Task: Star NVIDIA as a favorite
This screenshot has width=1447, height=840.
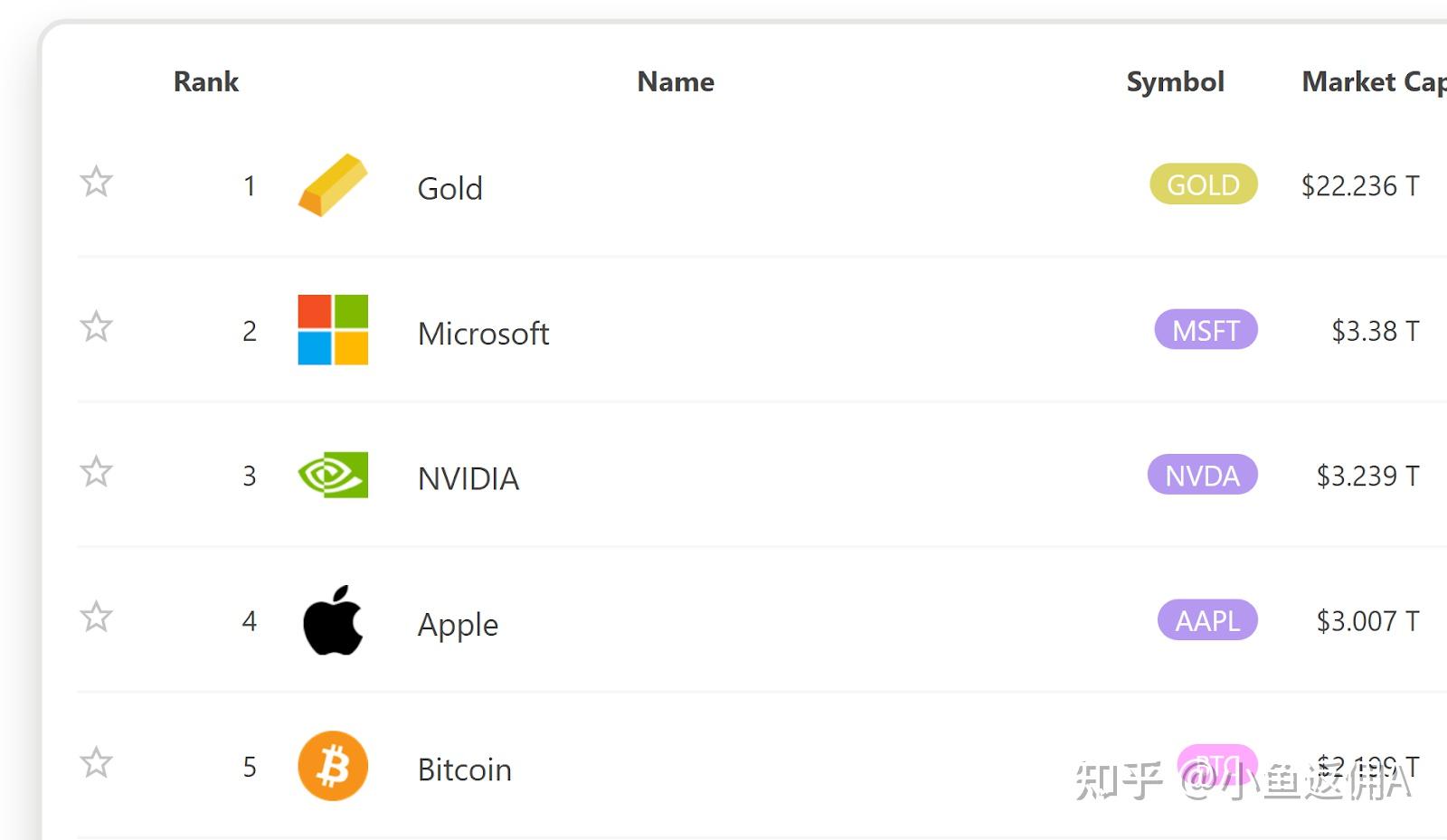Action: [96, 471]
